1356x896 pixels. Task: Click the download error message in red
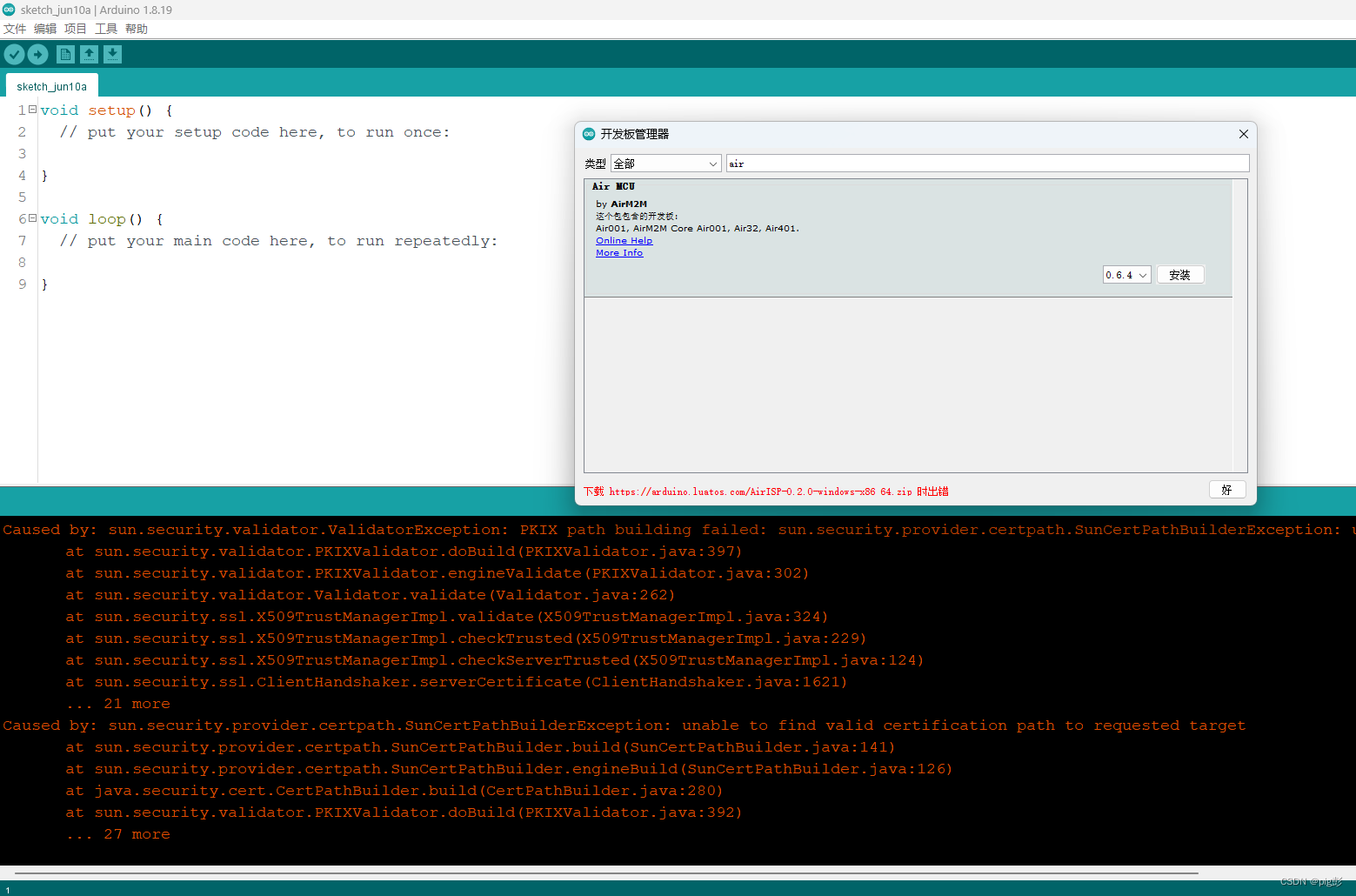(x=765, y=491)
